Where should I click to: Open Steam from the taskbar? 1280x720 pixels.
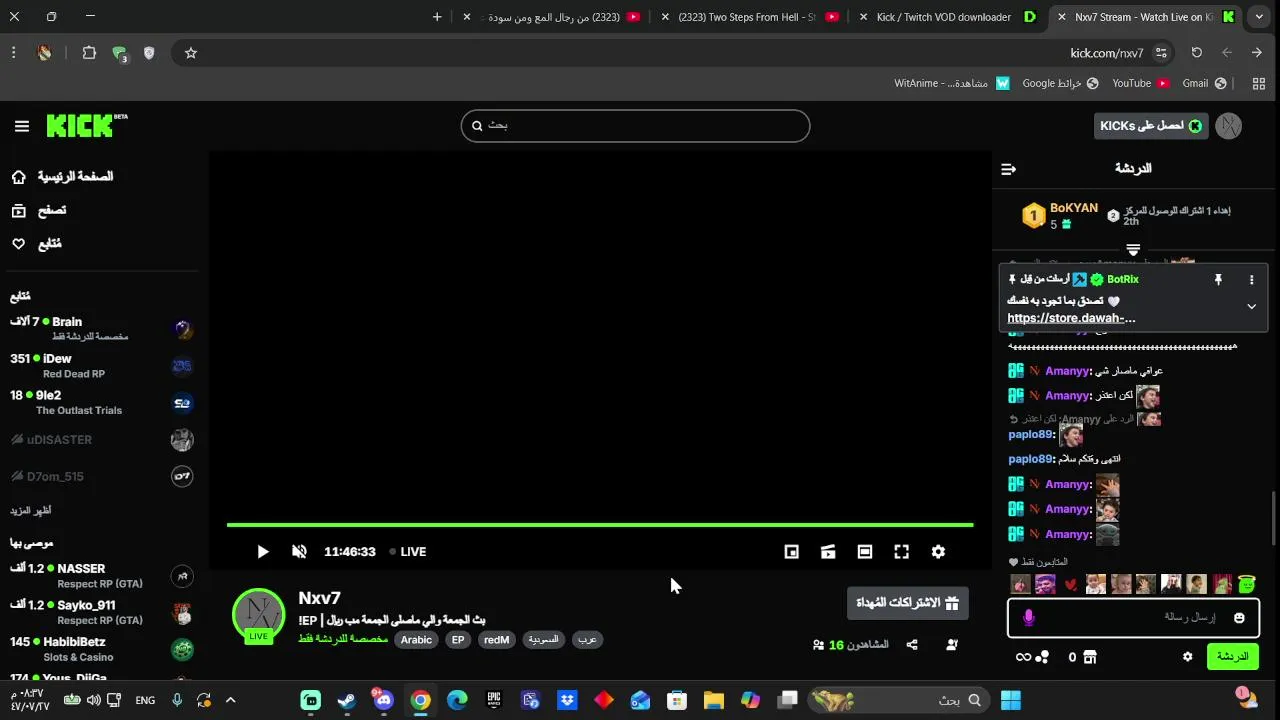(346, 700)
